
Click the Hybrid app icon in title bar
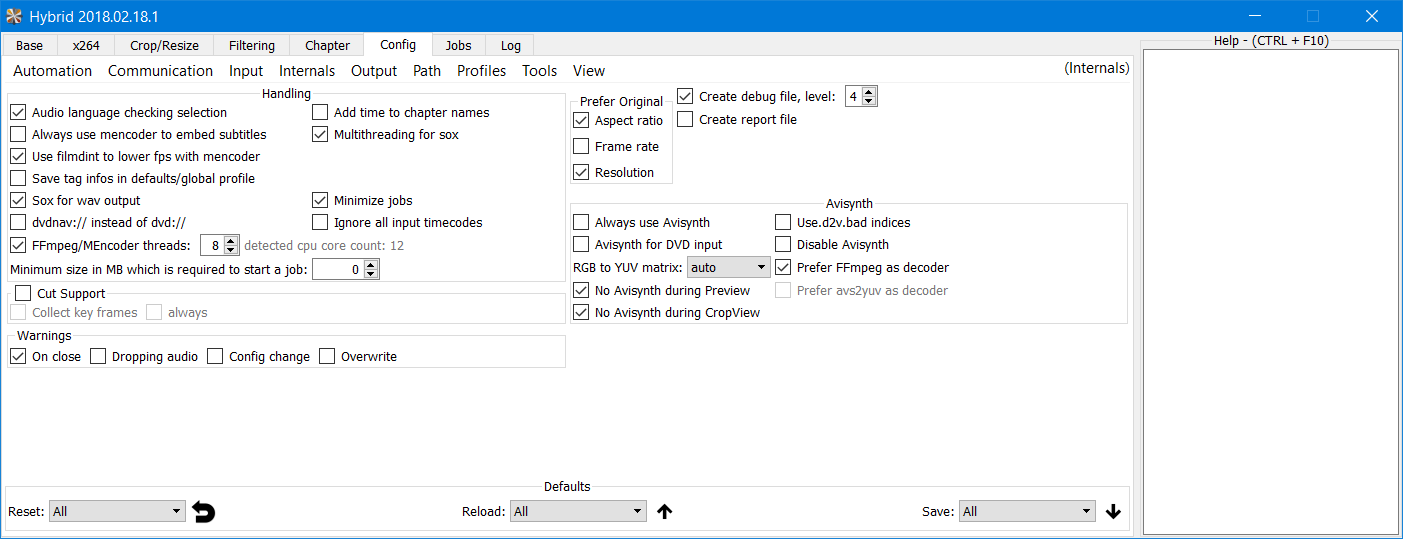click(14, 16)
